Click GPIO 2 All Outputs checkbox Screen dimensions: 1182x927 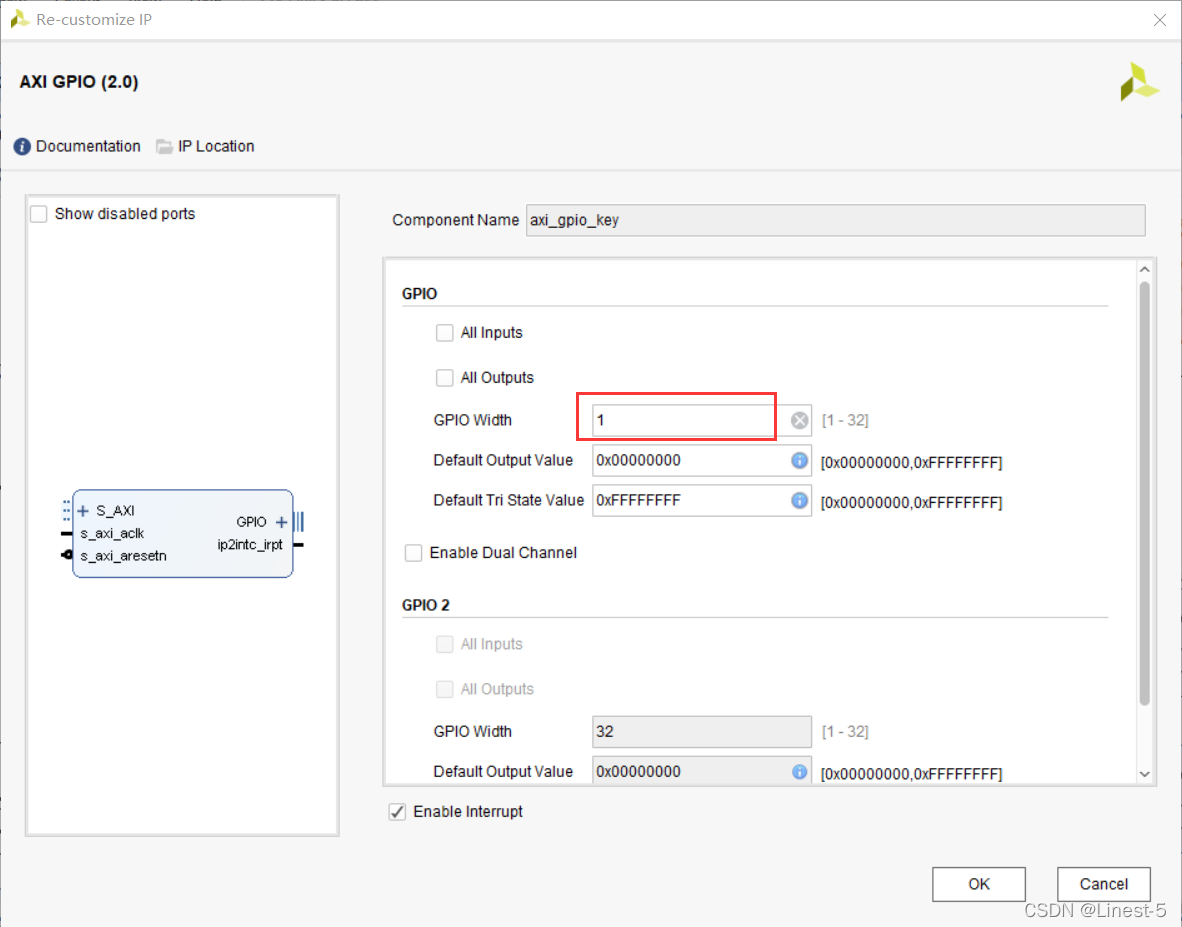pos(445,689)
